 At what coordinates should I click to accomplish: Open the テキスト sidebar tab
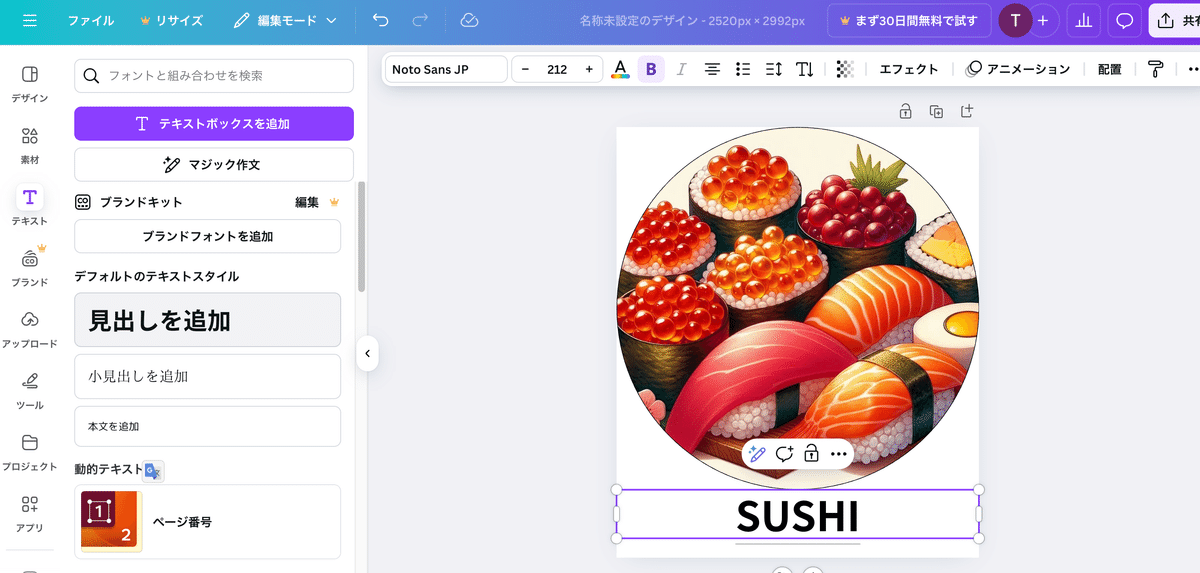[30, 207]
